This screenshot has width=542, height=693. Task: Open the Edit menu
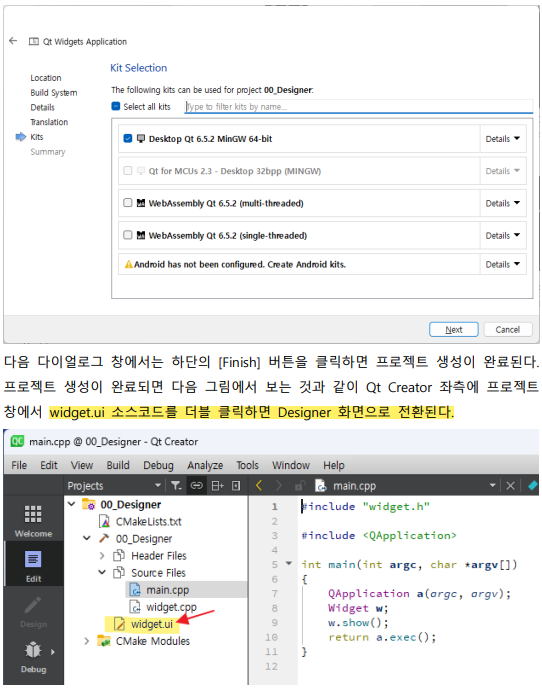[x=49, y=465]
